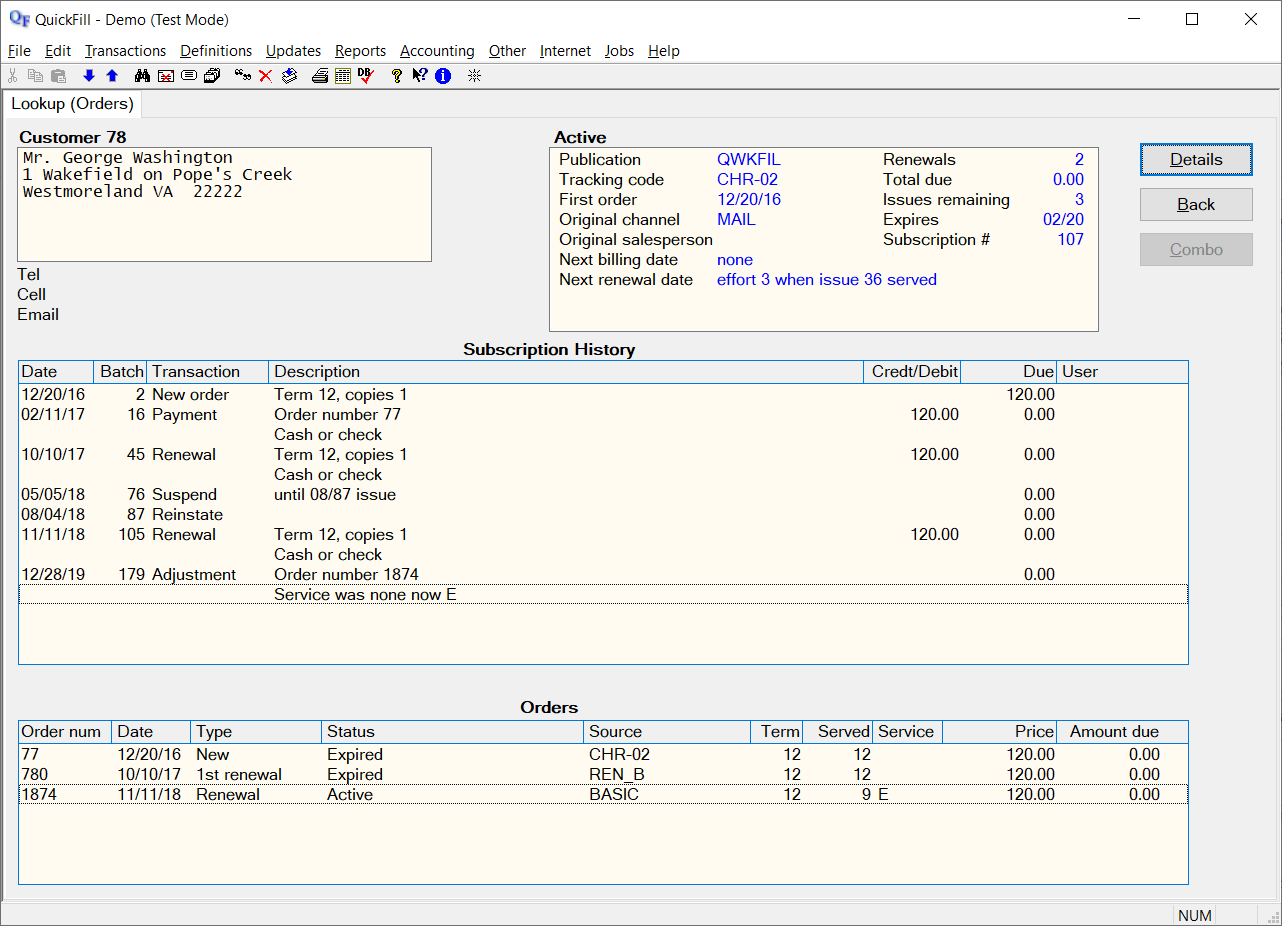Click the blue info circle icon
The width and height of the screenshot is (1282, 926).
[443, 76]
